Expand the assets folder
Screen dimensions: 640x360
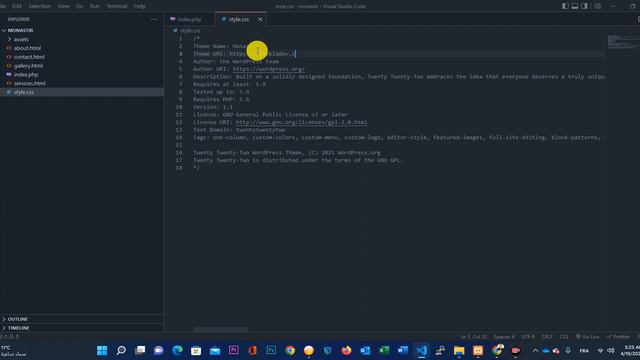tap(82, 39)
